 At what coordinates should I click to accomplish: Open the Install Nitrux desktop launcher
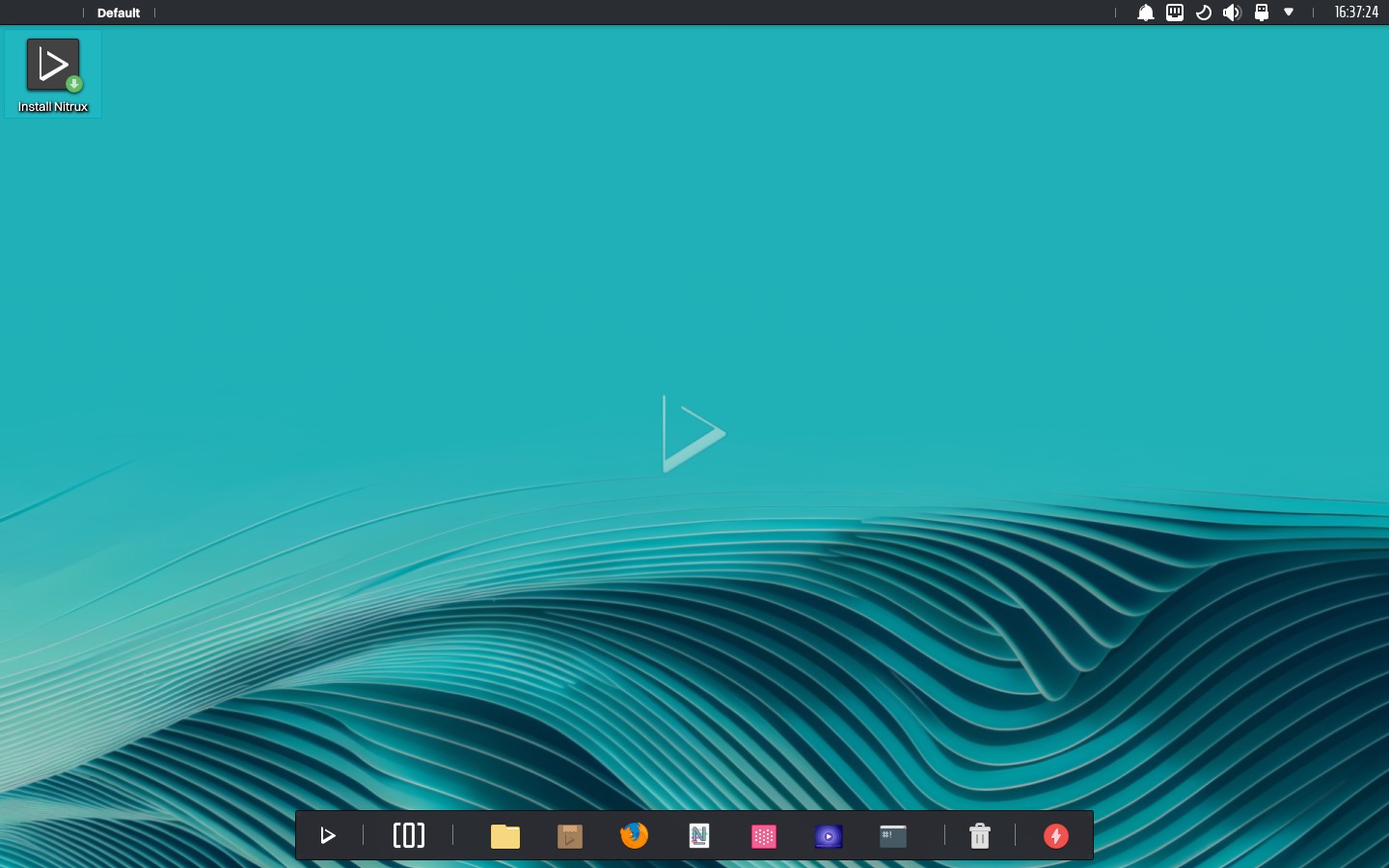click(x=53, y=75)
